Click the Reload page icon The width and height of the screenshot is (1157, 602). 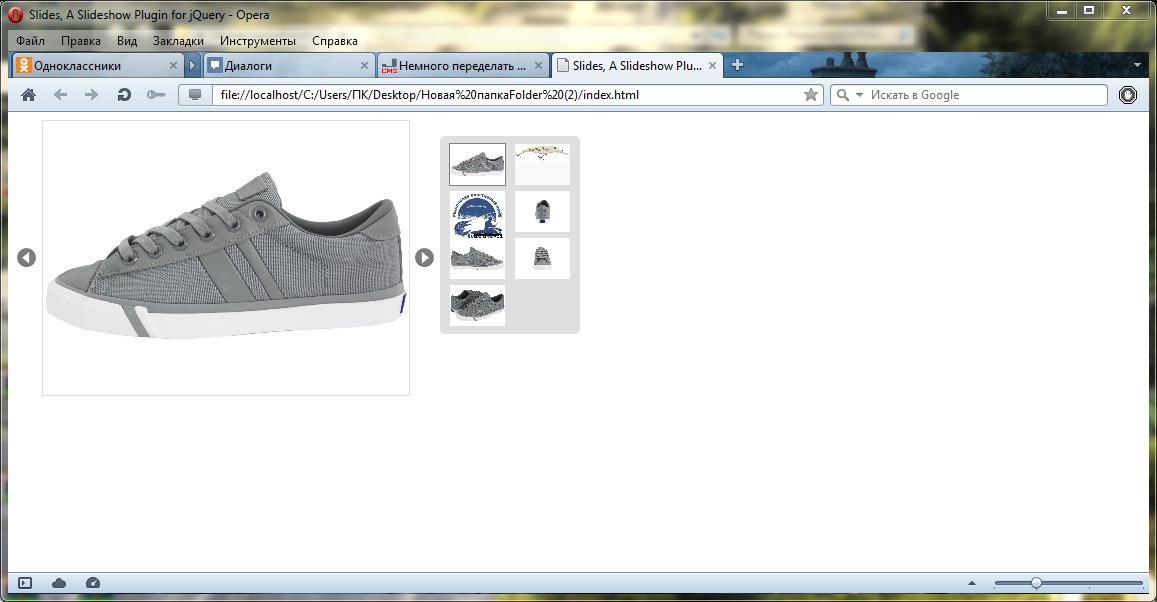tap(124, 95)
